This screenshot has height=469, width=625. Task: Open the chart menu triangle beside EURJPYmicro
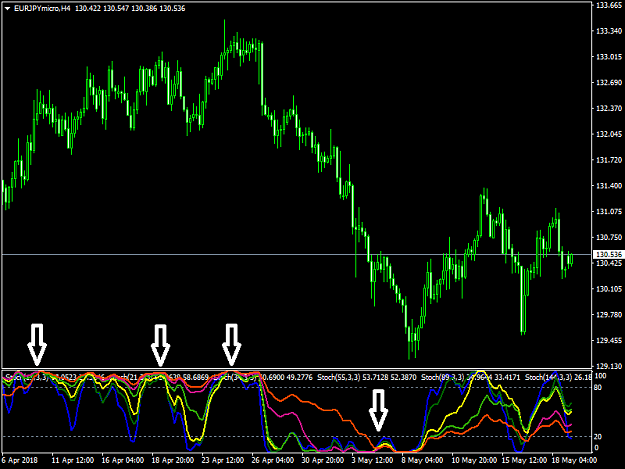[x=7, y=8]
